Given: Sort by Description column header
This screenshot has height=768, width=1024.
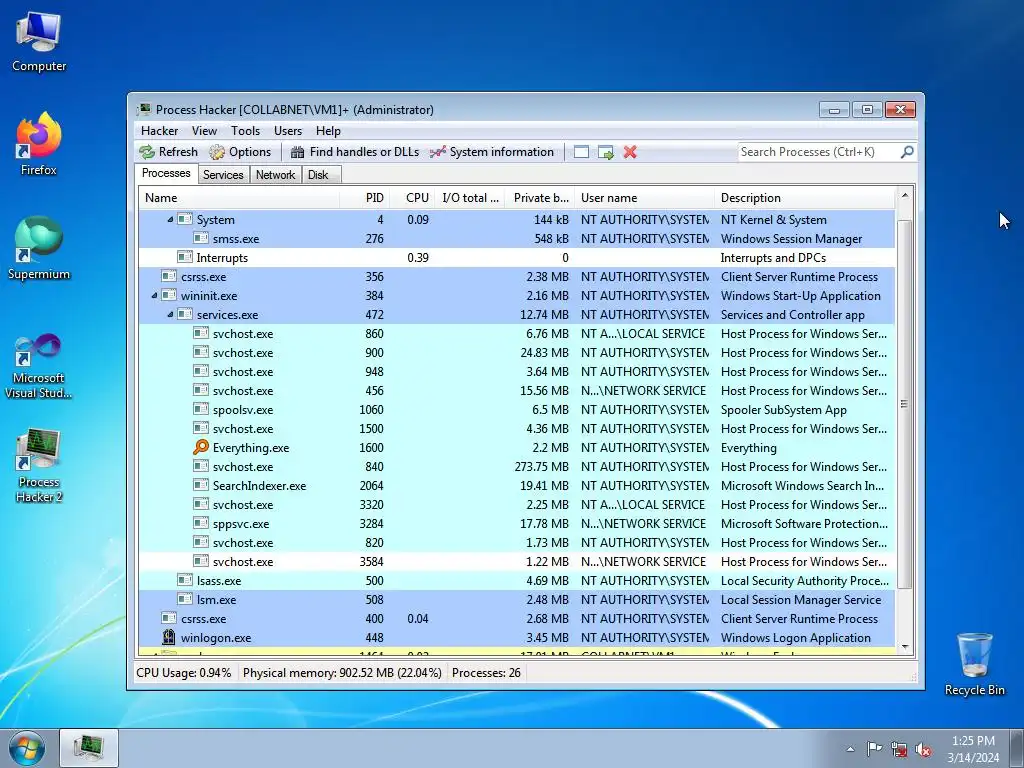Looking at the screenshot, I should pos(805,198).
